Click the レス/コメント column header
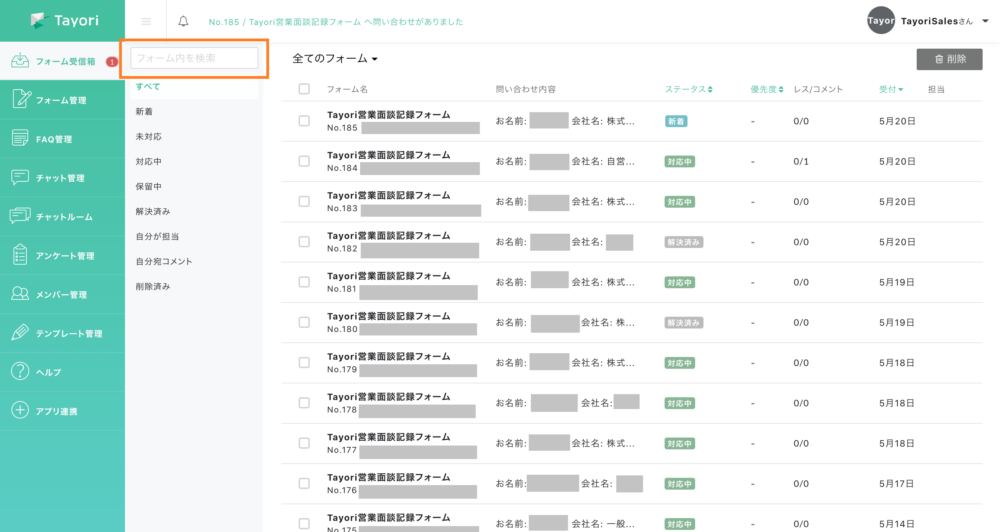 [x=818, y=89]
